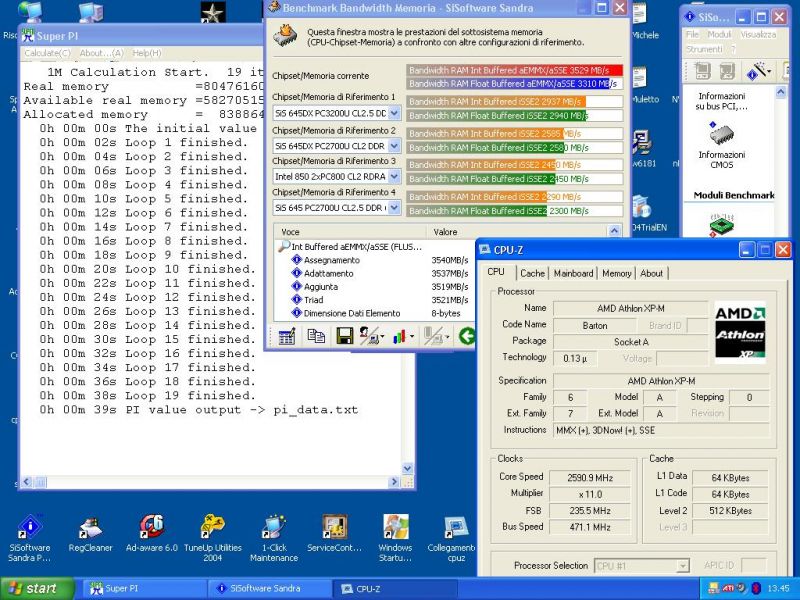The width and height of the screenshot is (800, 600).
Task: Select the Dimensione Dati Elemento row
Action: [x=352, y=313]
